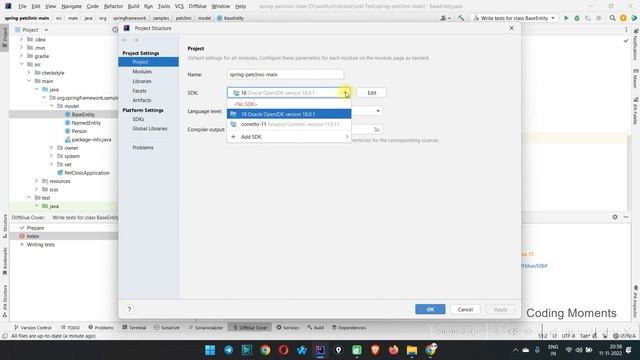Open the File menu
This screenshot has height=360, width=640.
(22, 6)
